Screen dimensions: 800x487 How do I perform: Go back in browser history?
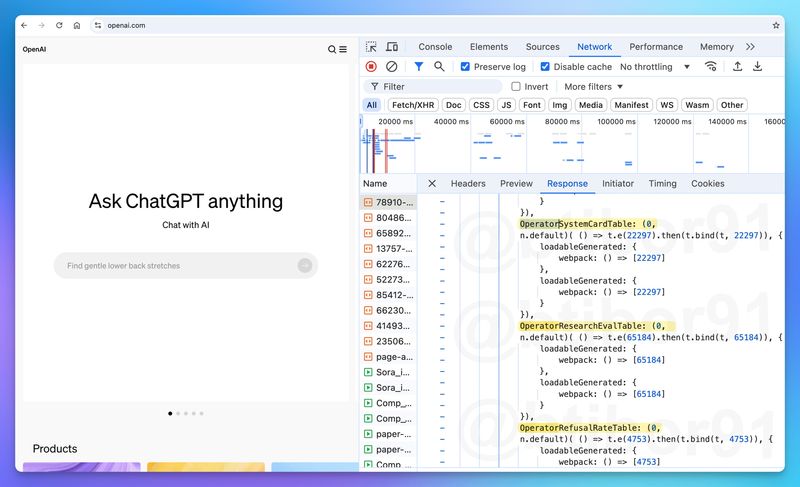point(24,25)
